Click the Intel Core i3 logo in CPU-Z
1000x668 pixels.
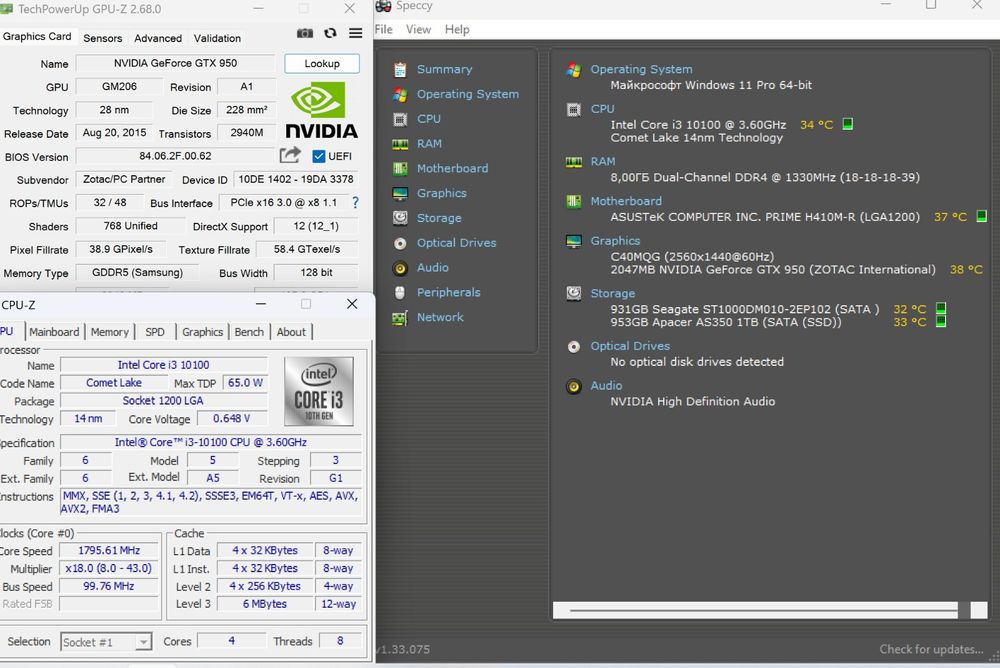319,391
